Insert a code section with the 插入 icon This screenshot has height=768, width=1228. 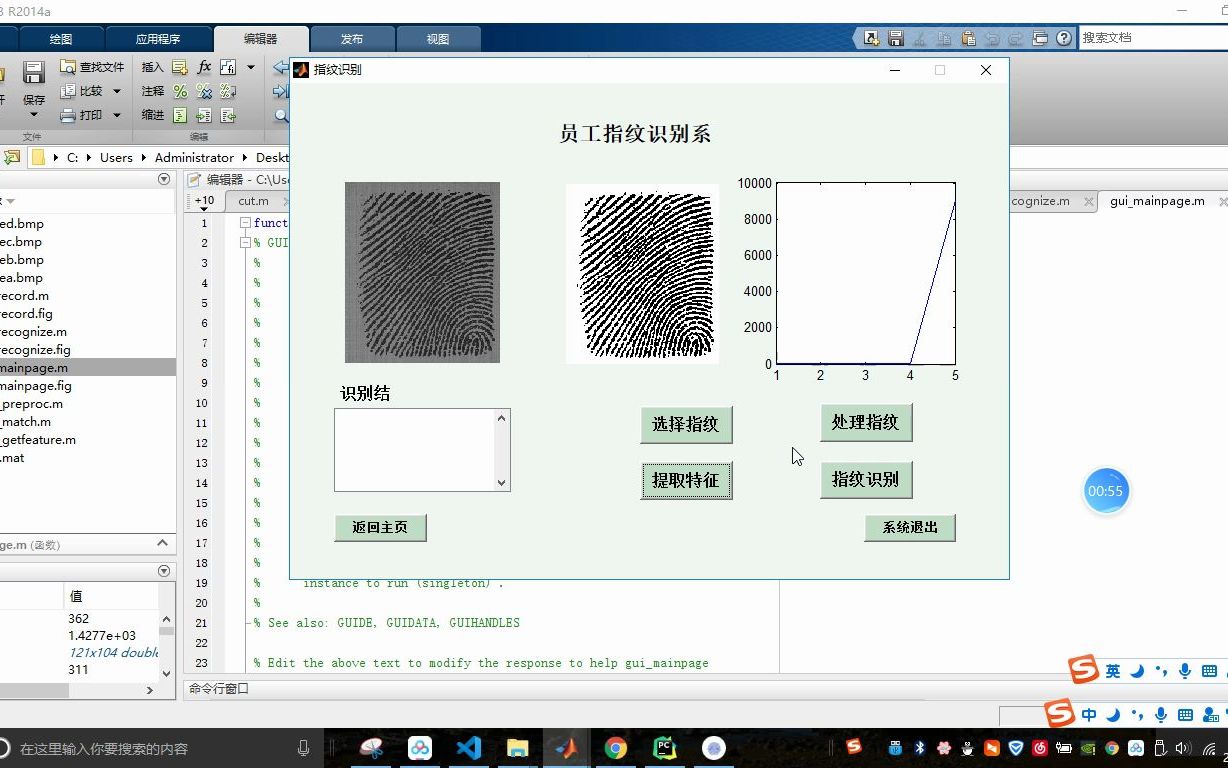(178, 67)
